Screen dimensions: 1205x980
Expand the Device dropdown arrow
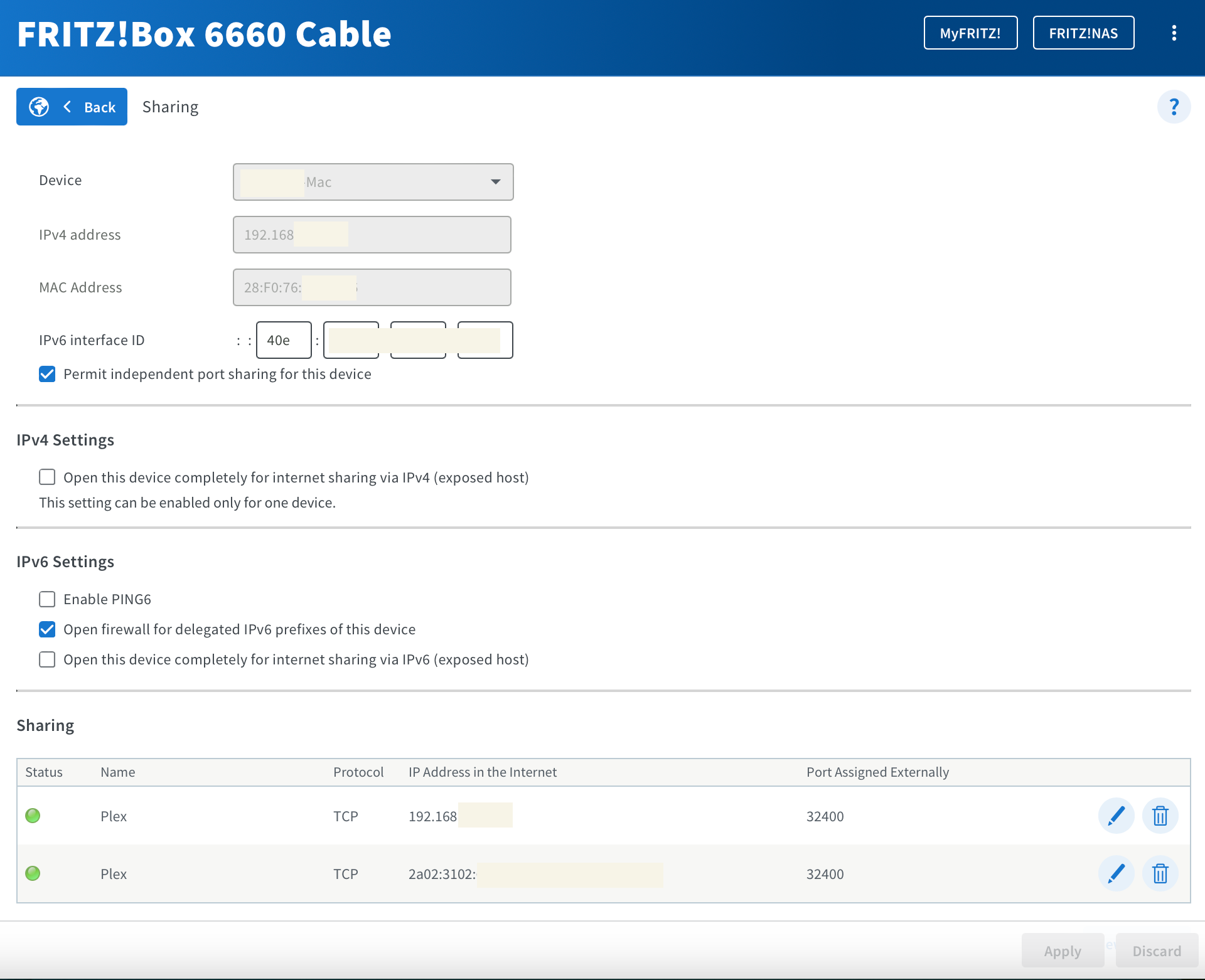[x=495, y=182]
